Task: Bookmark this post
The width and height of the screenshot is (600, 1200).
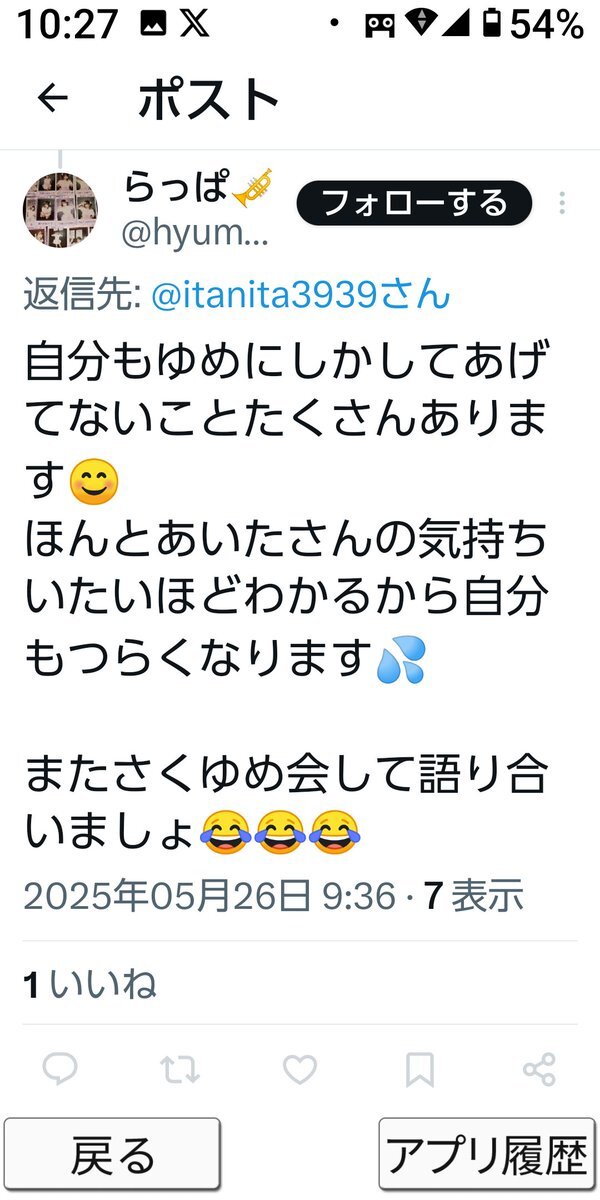Action: 420,1070
